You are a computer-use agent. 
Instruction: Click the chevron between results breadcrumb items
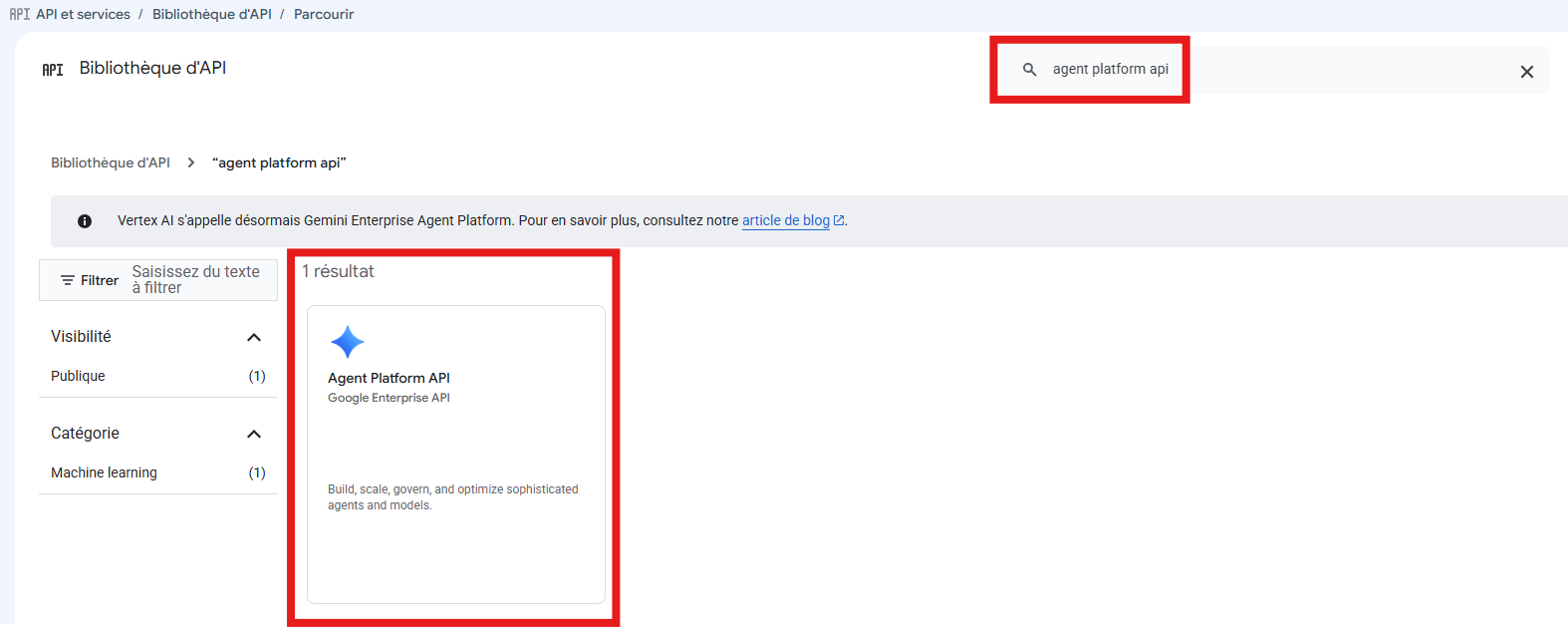[x=191, y=162]
